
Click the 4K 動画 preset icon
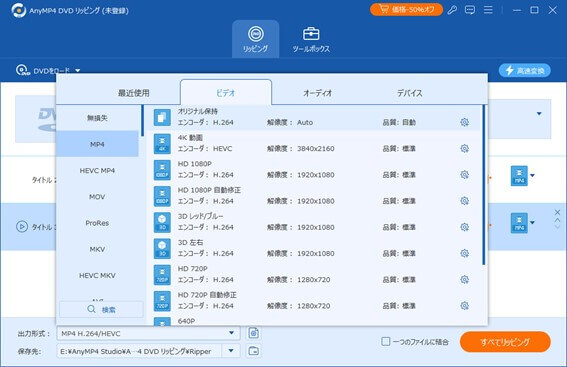pyautogui.click(x=162, y=144)
